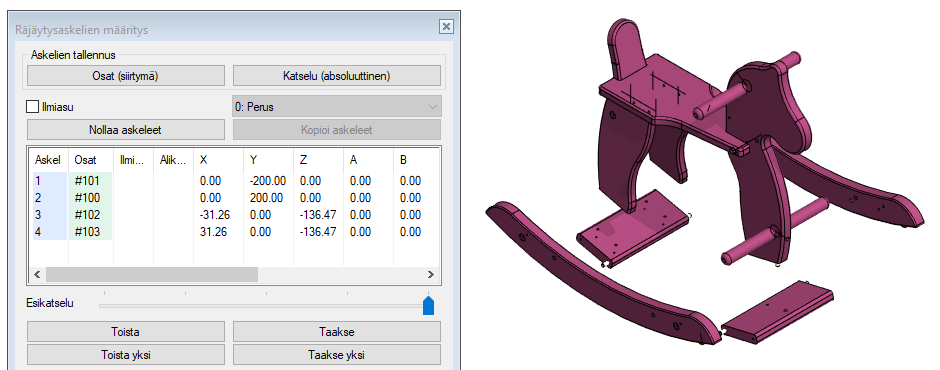Open the 0: Perus dropdown
The height and width of the screenshot is (370, 940).
click(336, 107)
